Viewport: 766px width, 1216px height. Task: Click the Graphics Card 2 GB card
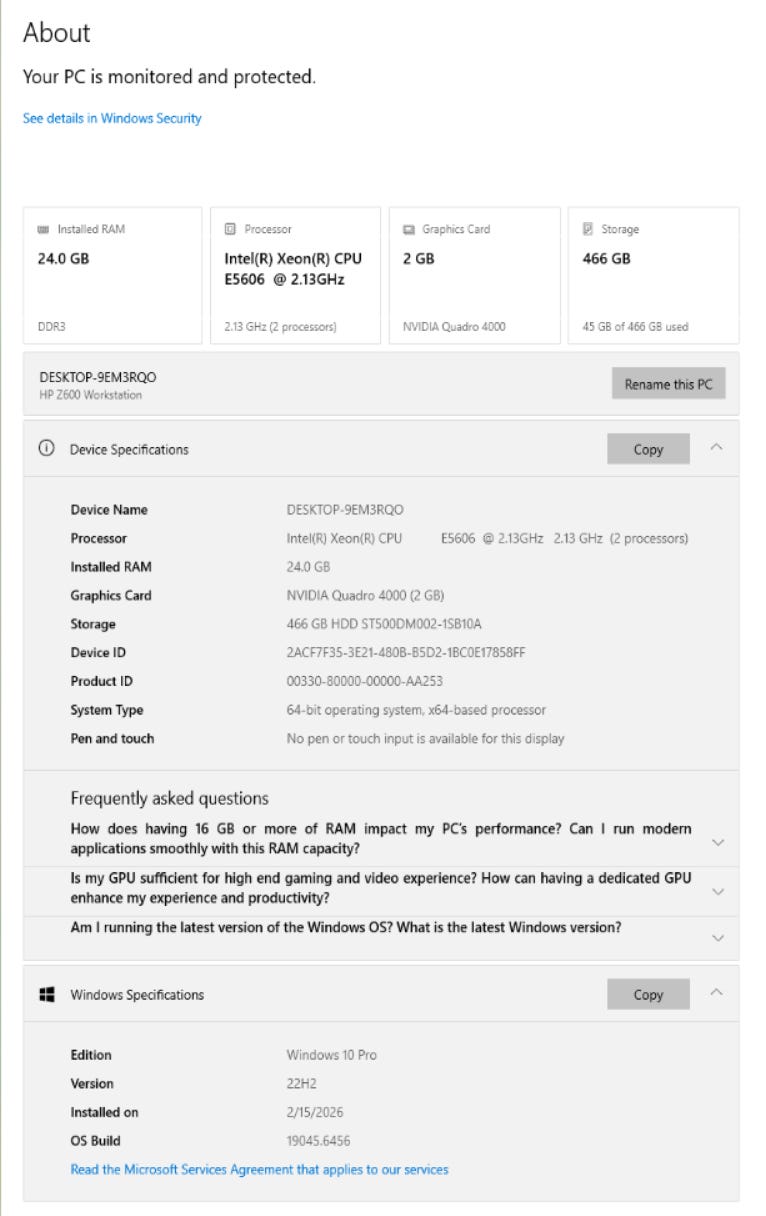[x=474, y=275]
